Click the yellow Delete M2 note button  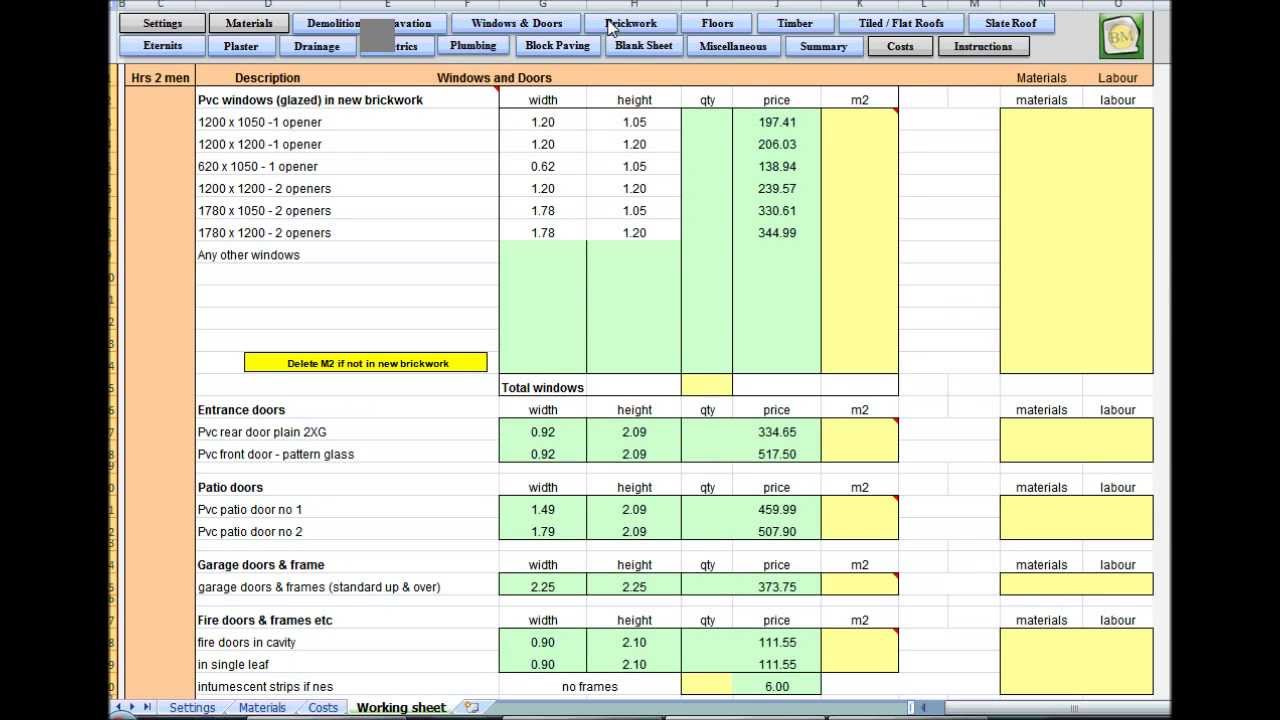coord(366,363)
